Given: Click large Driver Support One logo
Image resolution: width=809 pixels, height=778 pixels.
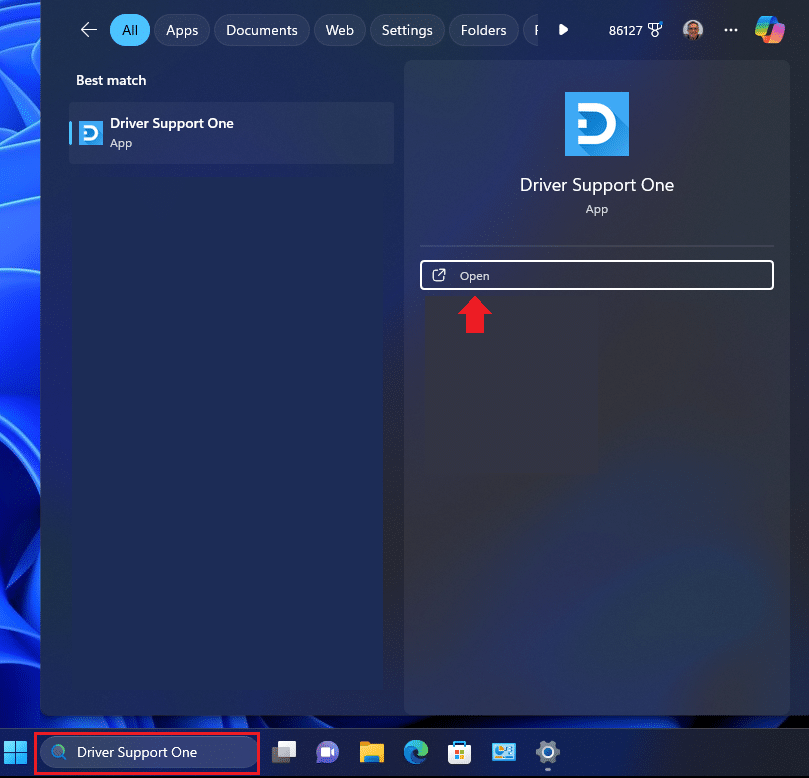Looking at the screenshot, I should click(597, 124).
